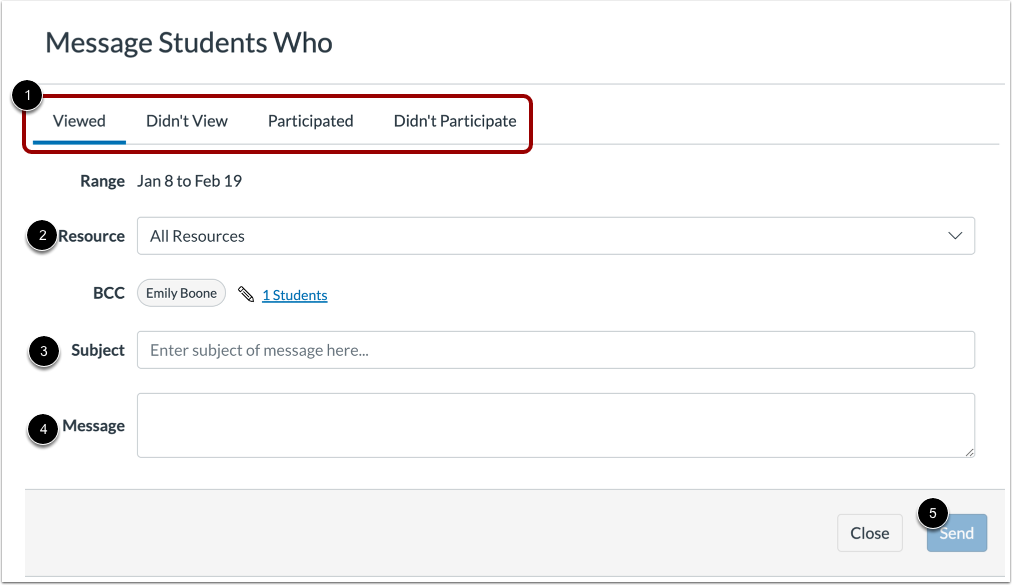Focus the Subject input field
The image size is (1012, 585).
555,350
